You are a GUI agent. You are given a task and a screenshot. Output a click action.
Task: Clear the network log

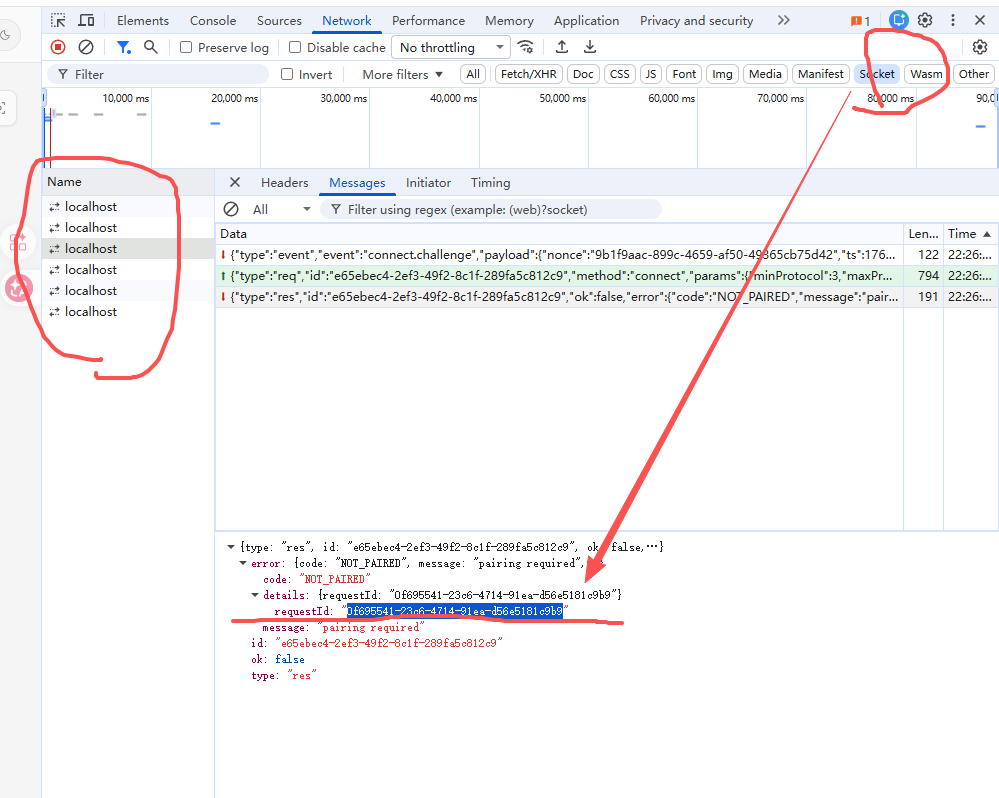tap(86, 47)
